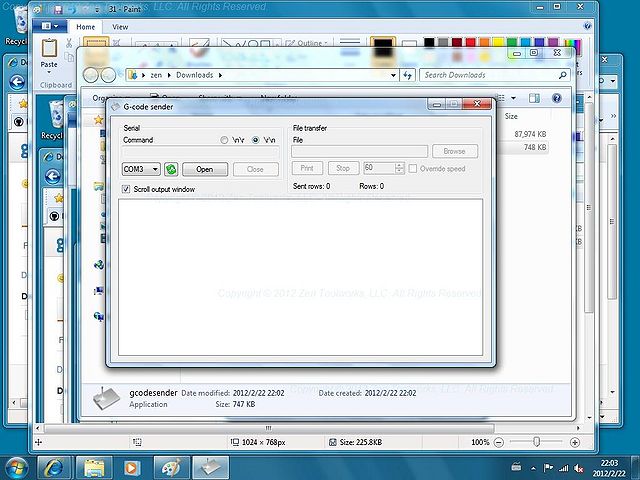The image size is (640, 480).
Task: Open Internet Explorer from taskbar
Action: 54,468
